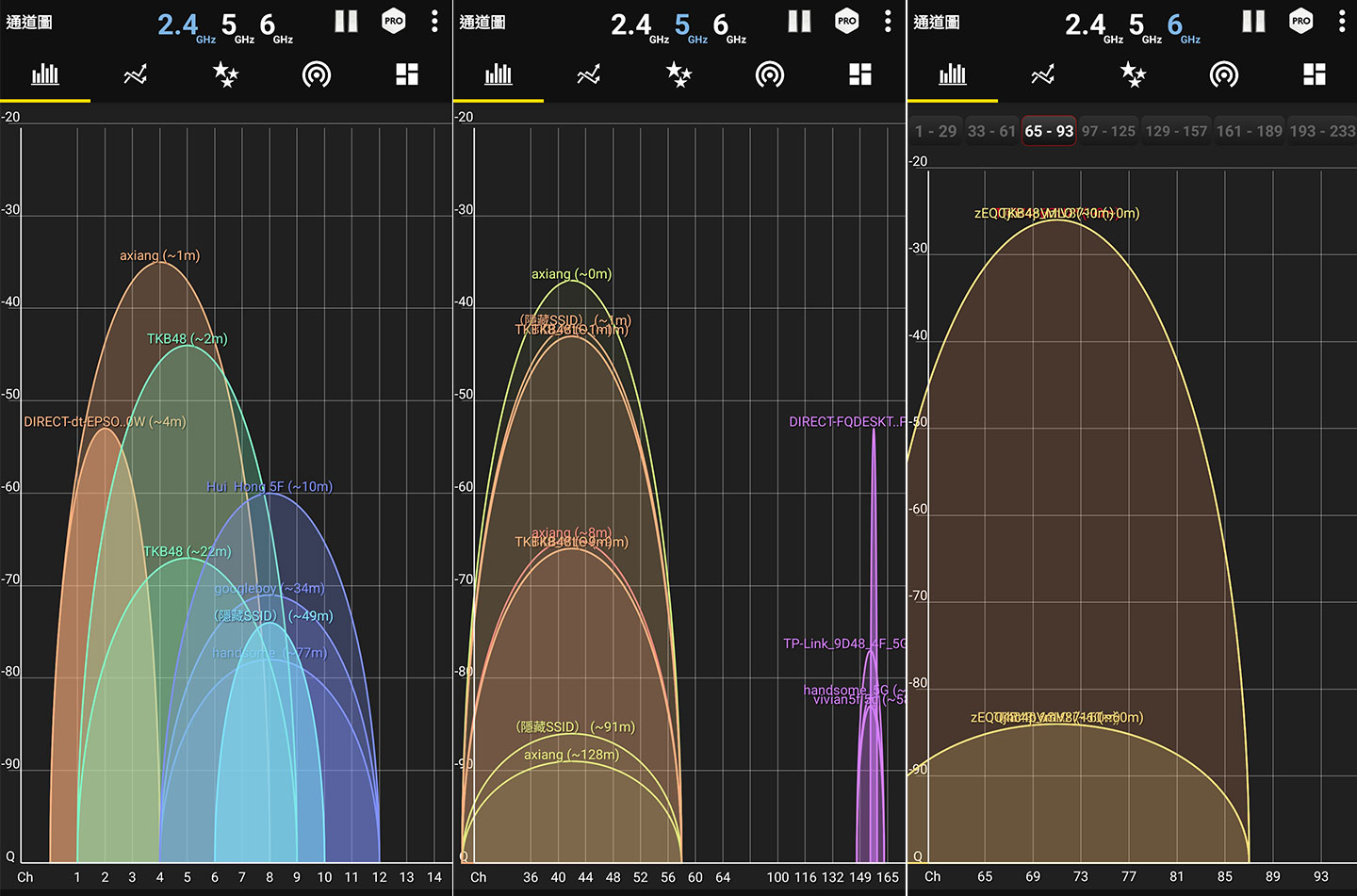Open channel rating stars icon in left panel
The height and width of the screenshot is (896, 1357).
tap(226, 74)
